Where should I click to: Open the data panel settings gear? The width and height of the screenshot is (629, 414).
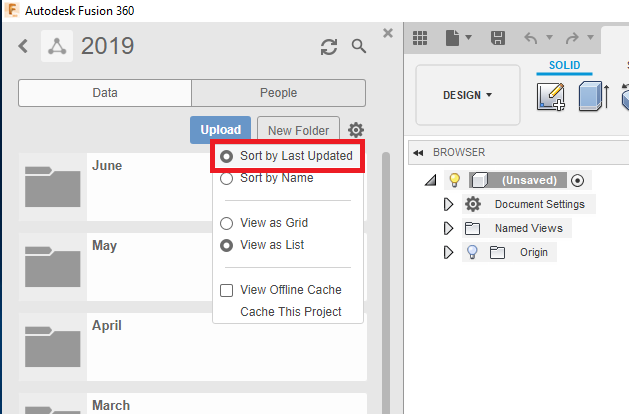[x=356, y=130]
